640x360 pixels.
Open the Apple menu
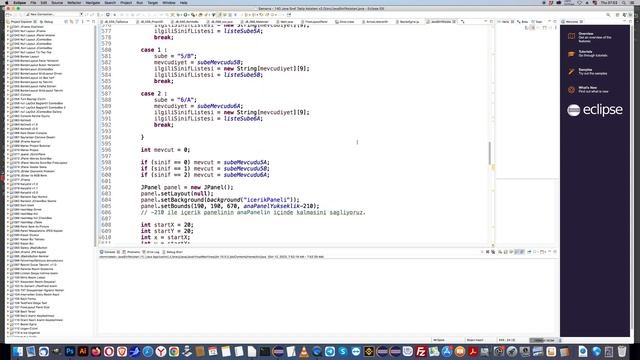[x=7, y=2]
